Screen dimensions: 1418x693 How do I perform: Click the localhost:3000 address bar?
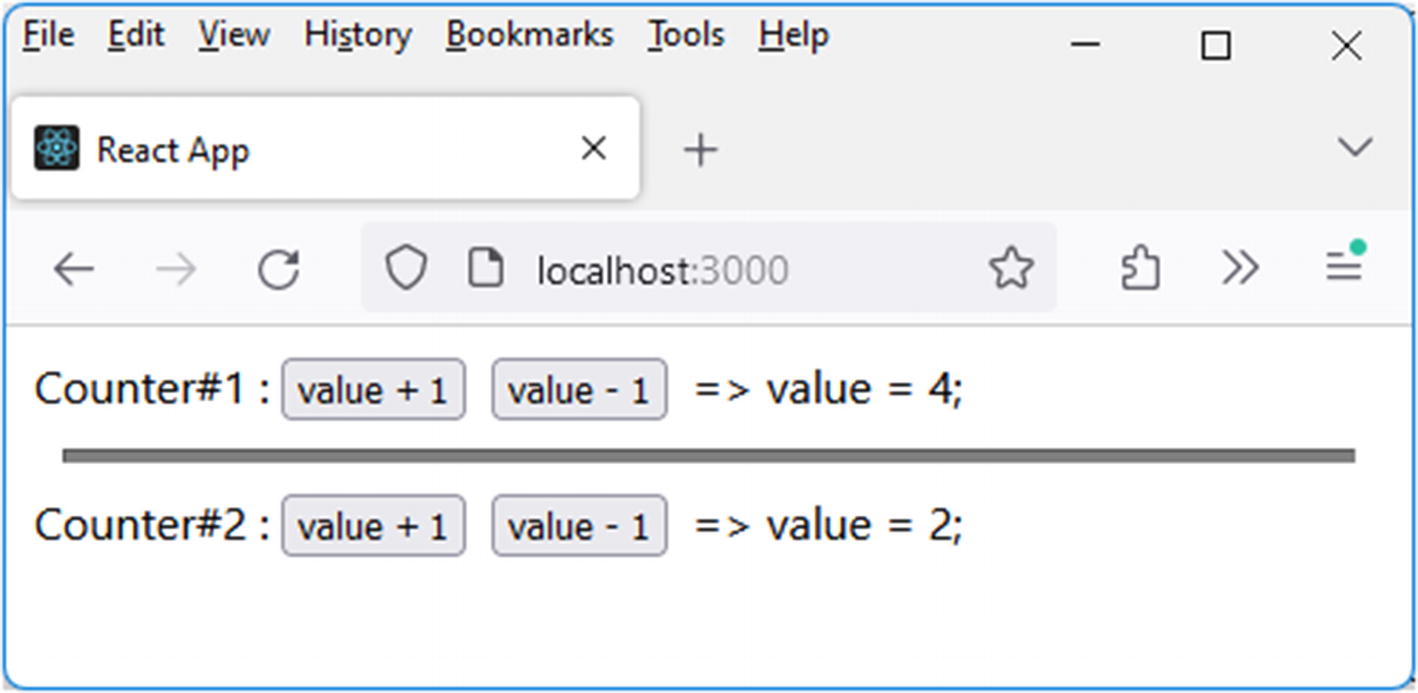(700, 269)
